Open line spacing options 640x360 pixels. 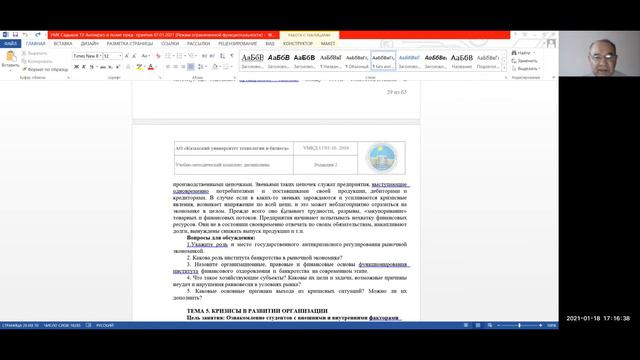pos(201,67)
